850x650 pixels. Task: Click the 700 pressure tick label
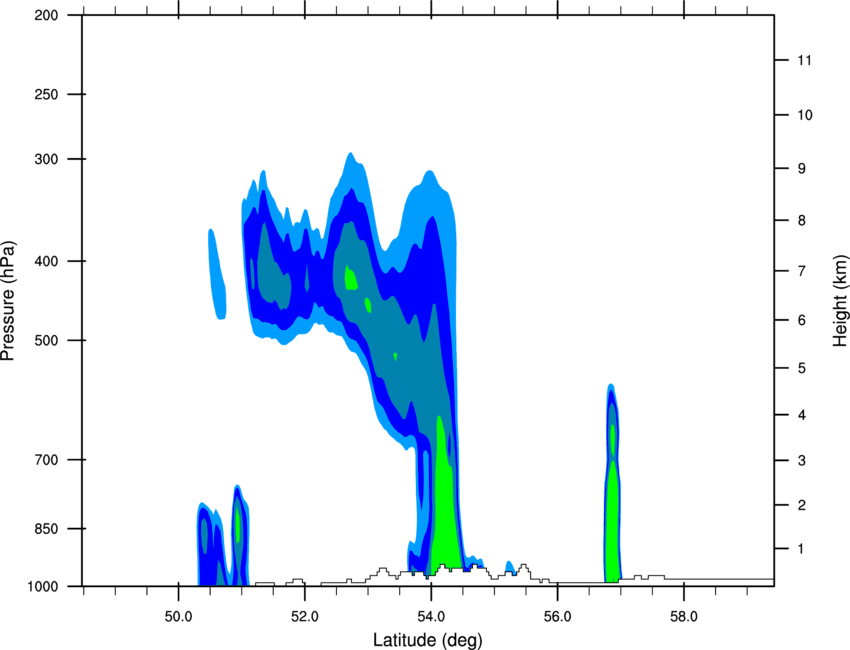(x=46, y=460)
